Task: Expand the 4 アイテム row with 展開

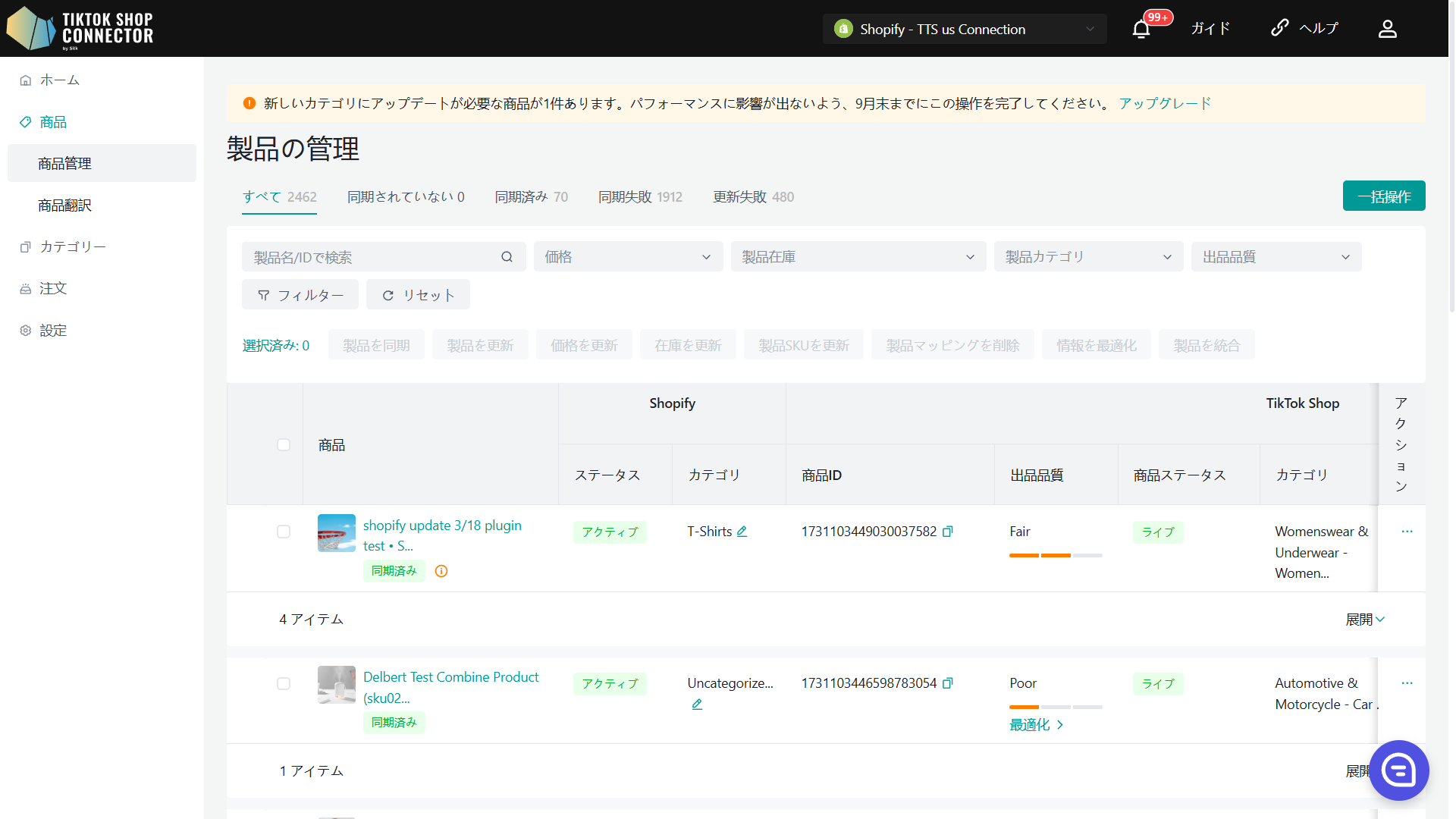Action: coord(1365,620)
